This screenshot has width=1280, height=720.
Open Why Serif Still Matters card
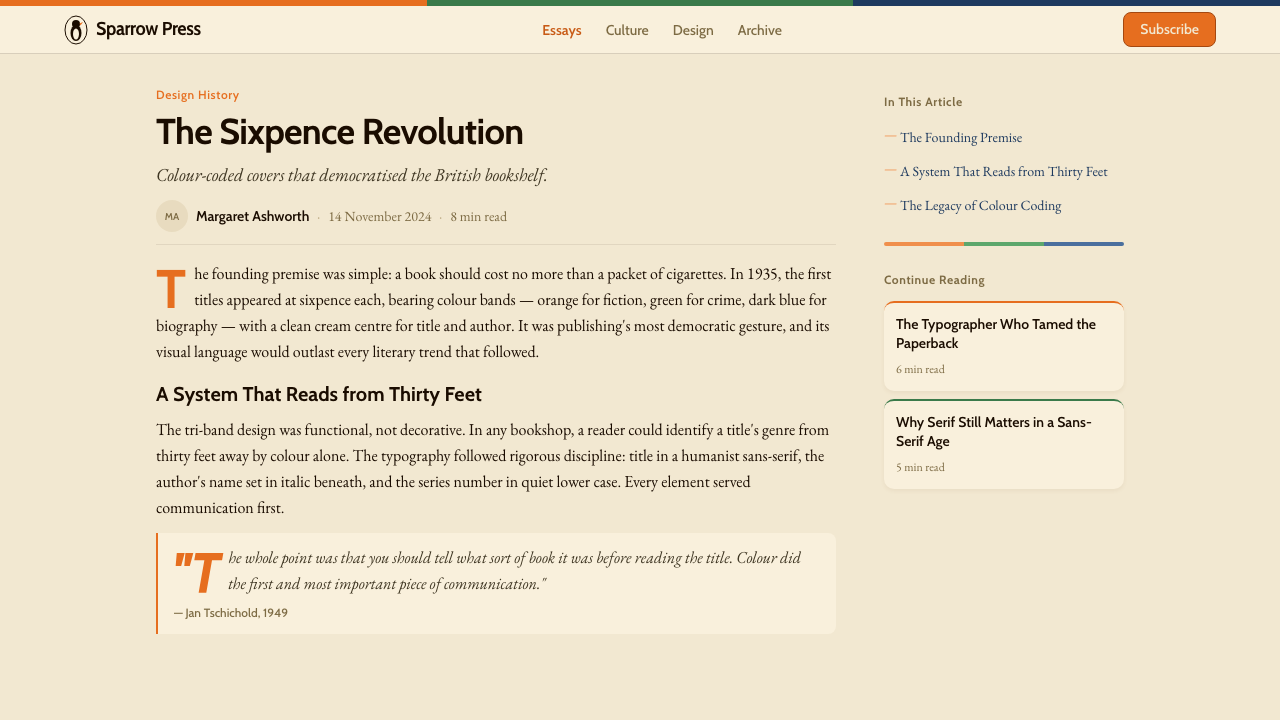[x=1004, y=444]
